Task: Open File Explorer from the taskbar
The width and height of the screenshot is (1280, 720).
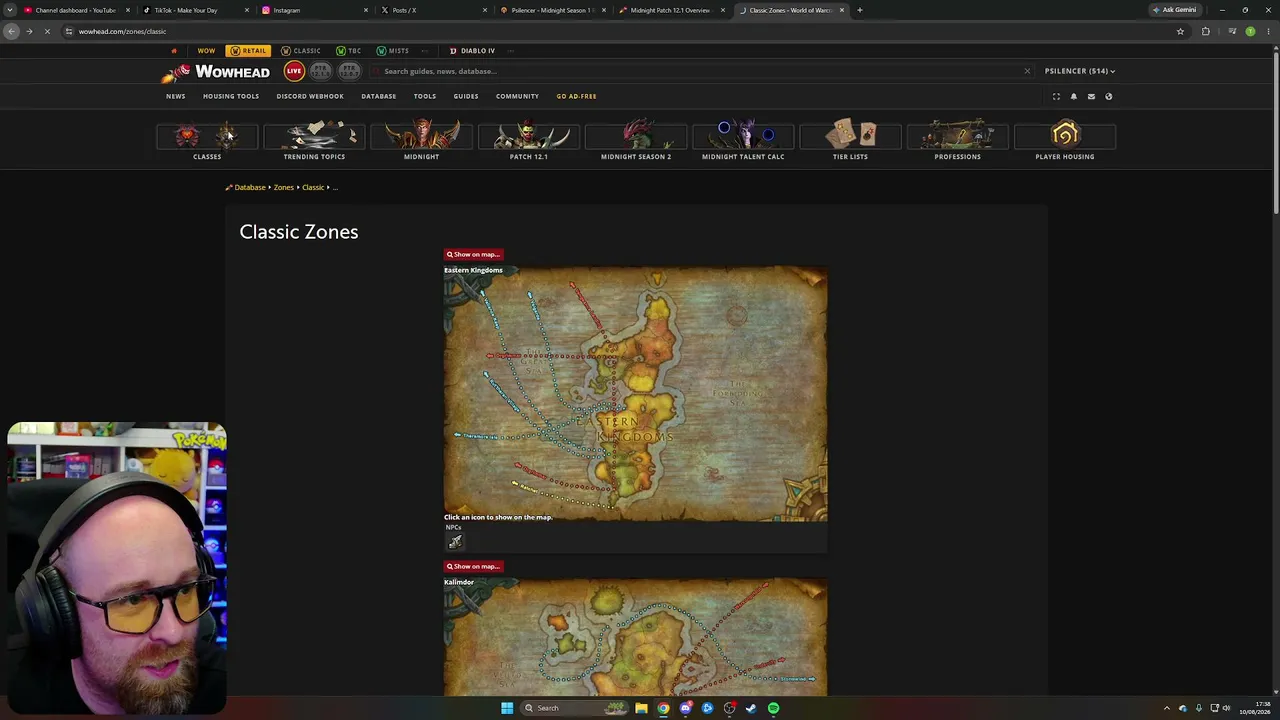Action: [641, 708]
